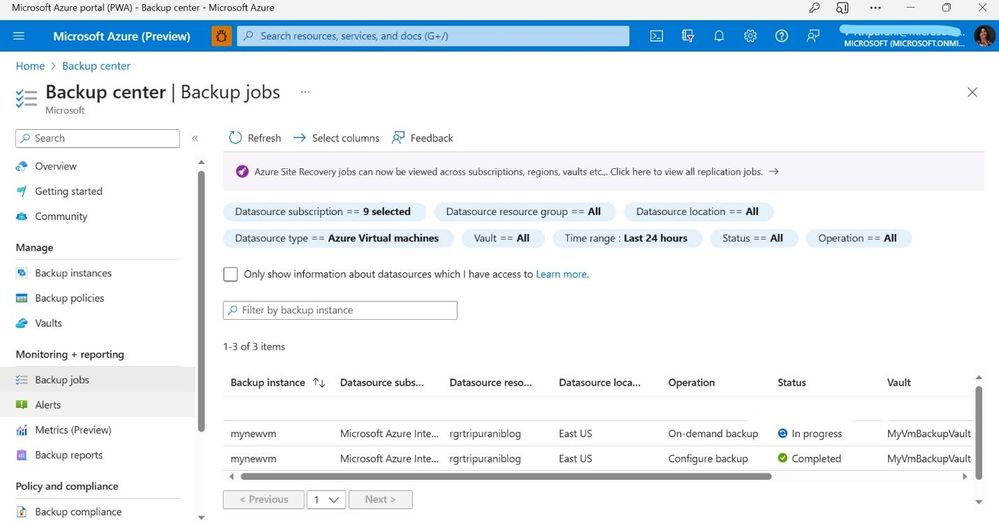This screenshot has height=523, width=999.
Task: Click the 'In progress' status cell
Action: [810, 433]
